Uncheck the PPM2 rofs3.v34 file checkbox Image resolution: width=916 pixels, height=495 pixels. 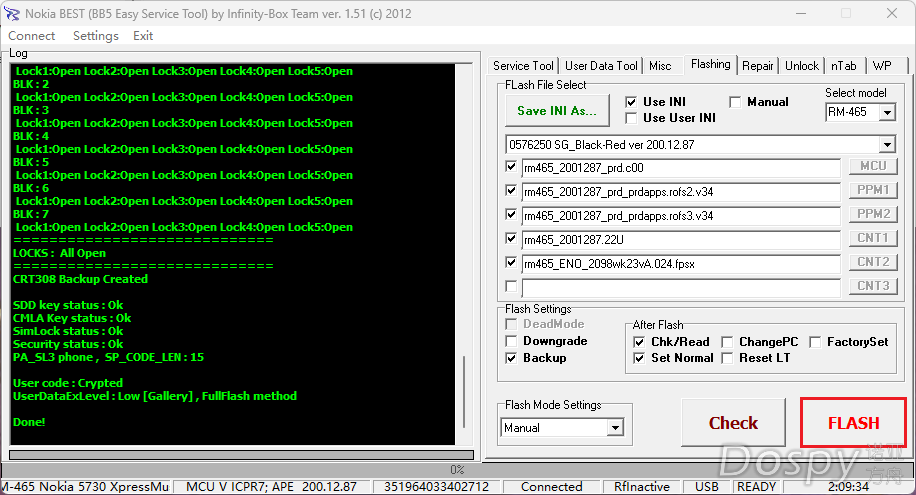click(x=511, y=214)
